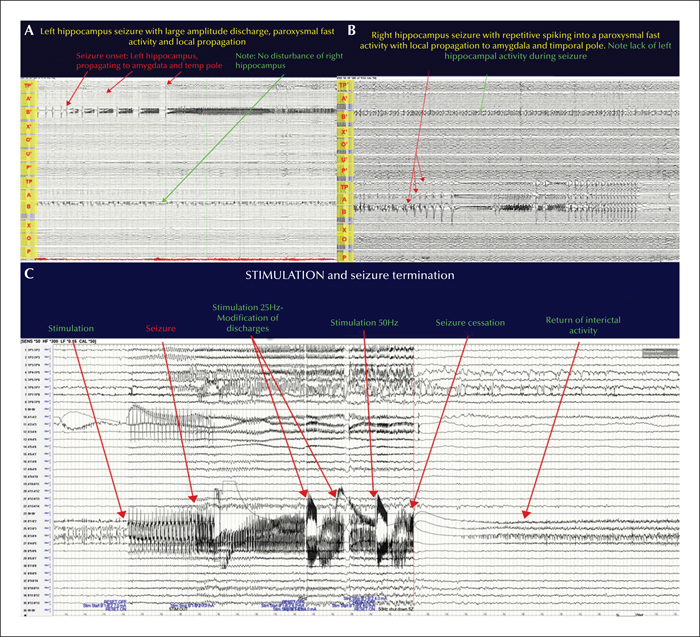Viewport: 700px width, 637px height.
Task: Click the unprimed O electrode label in panel B
Action: click(x=344, y=240)
